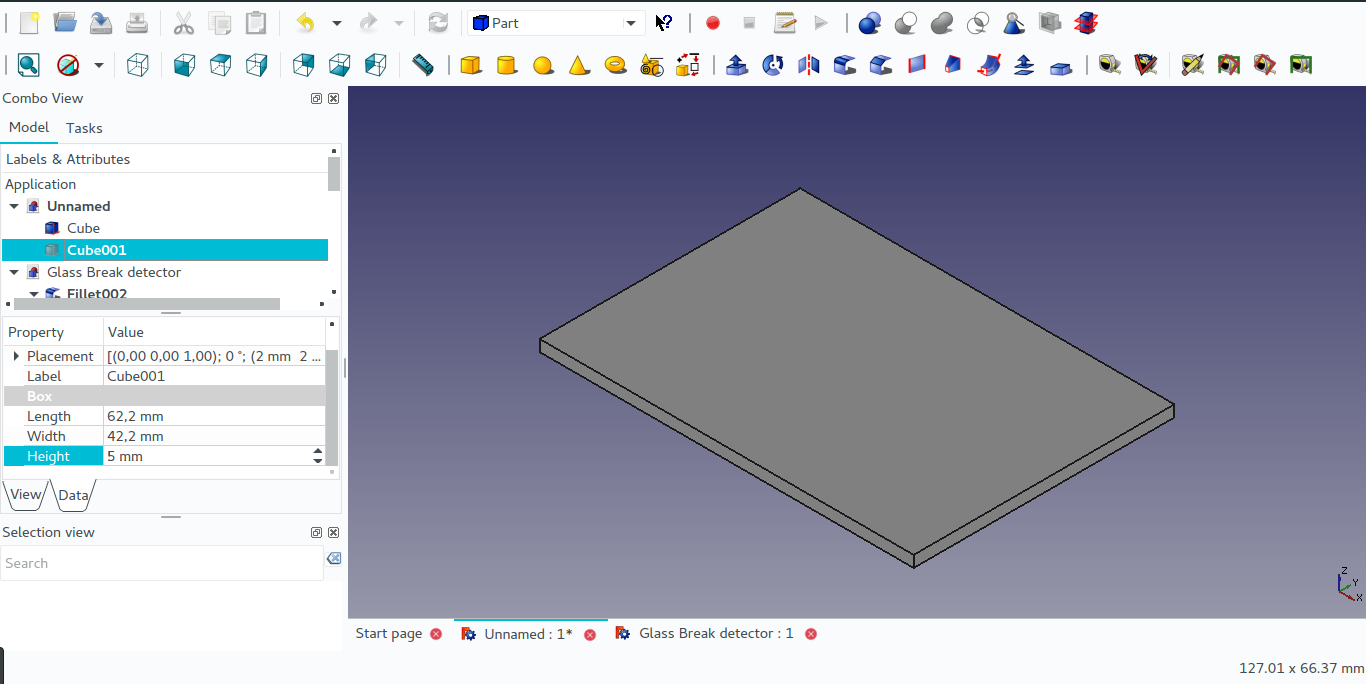Open a file with the folder icon

[x=65, y=23]
